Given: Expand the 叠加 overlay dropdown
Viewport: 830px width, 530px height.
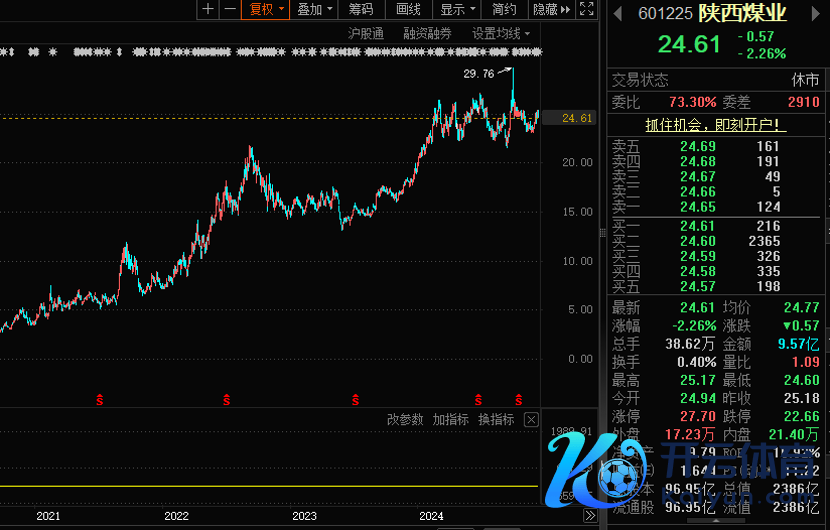Looking at the screenshot, I should click(315, 9).
